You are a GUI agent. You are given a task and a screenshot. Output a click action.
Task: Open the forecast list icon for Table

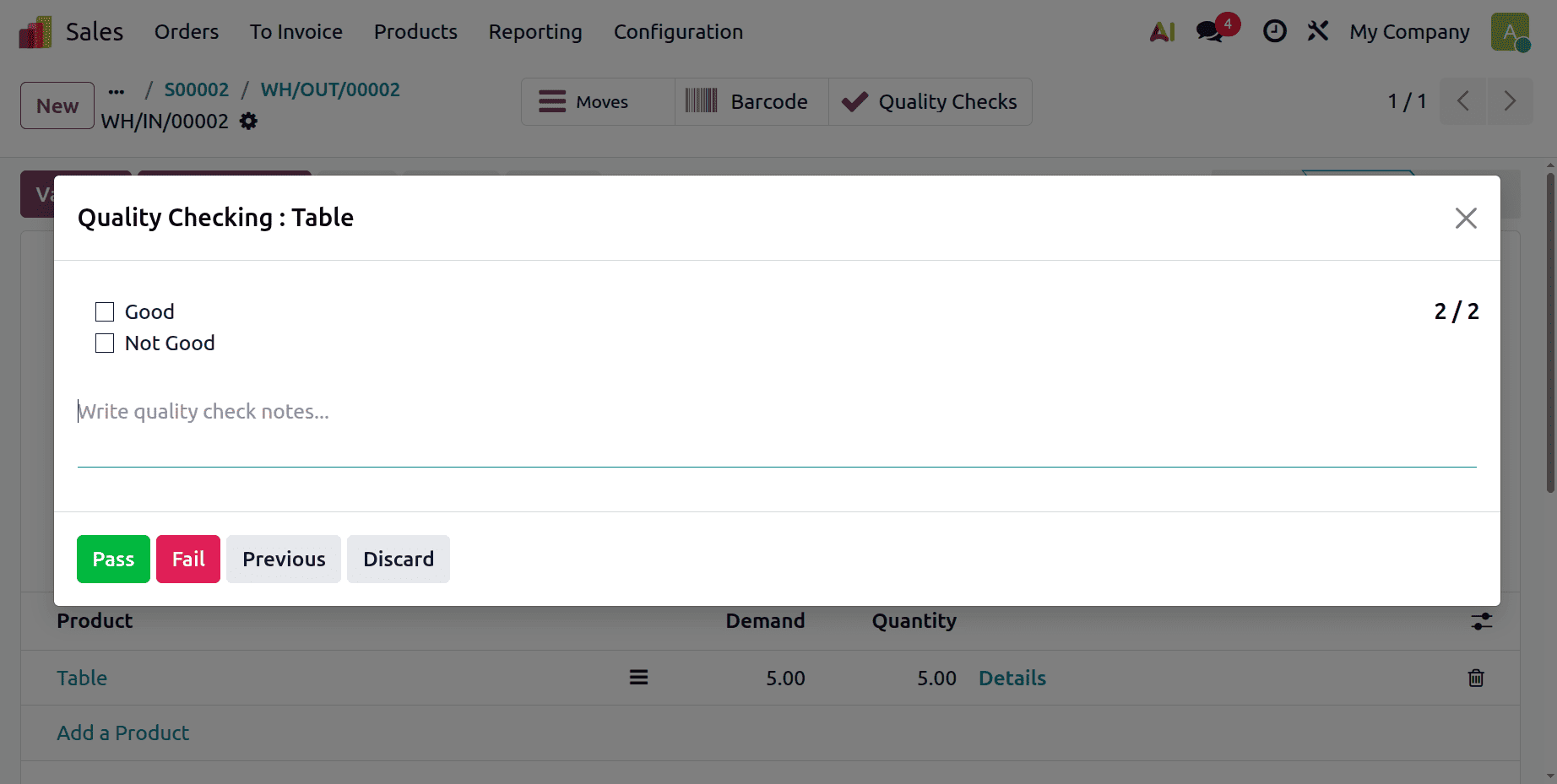(638, 678)
